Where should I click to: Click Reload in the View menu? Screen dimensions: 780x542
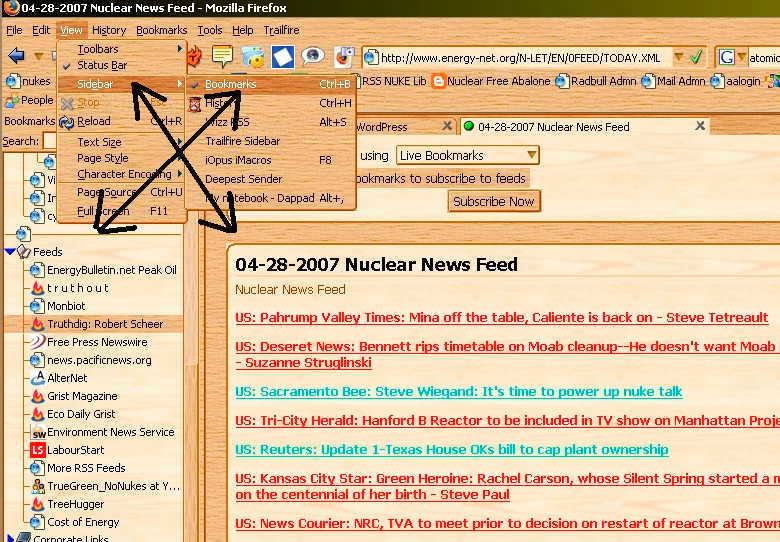pyautogui.click(x=122, y=121)
